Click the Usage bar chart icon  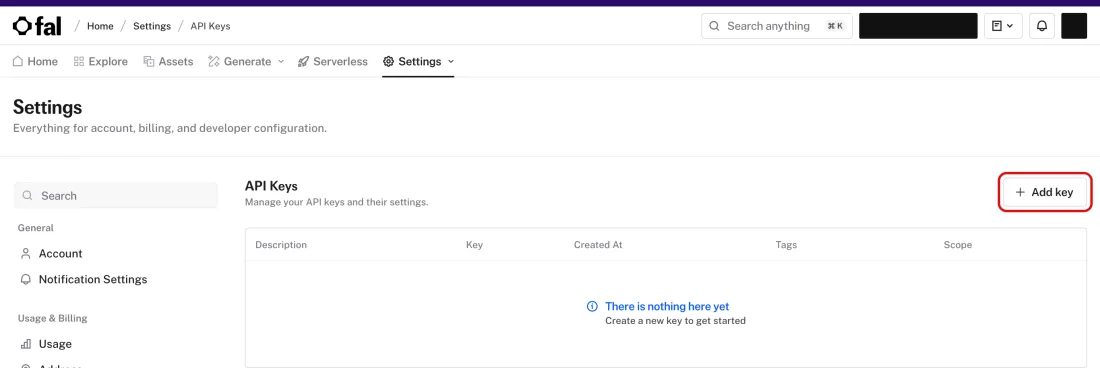pyautogui.click(x=26, y=344)
